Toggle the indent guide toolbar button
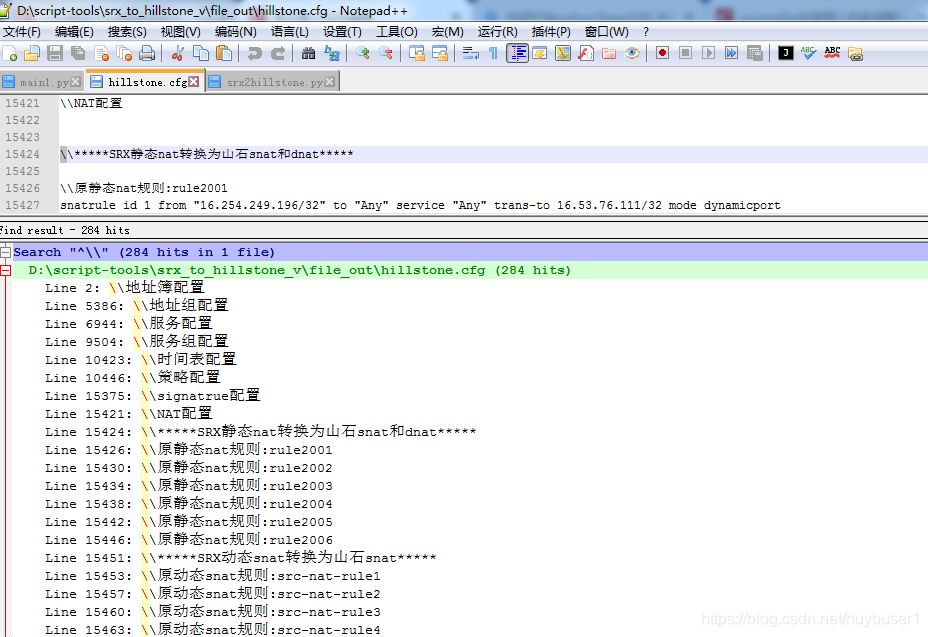 pos(517,54)
